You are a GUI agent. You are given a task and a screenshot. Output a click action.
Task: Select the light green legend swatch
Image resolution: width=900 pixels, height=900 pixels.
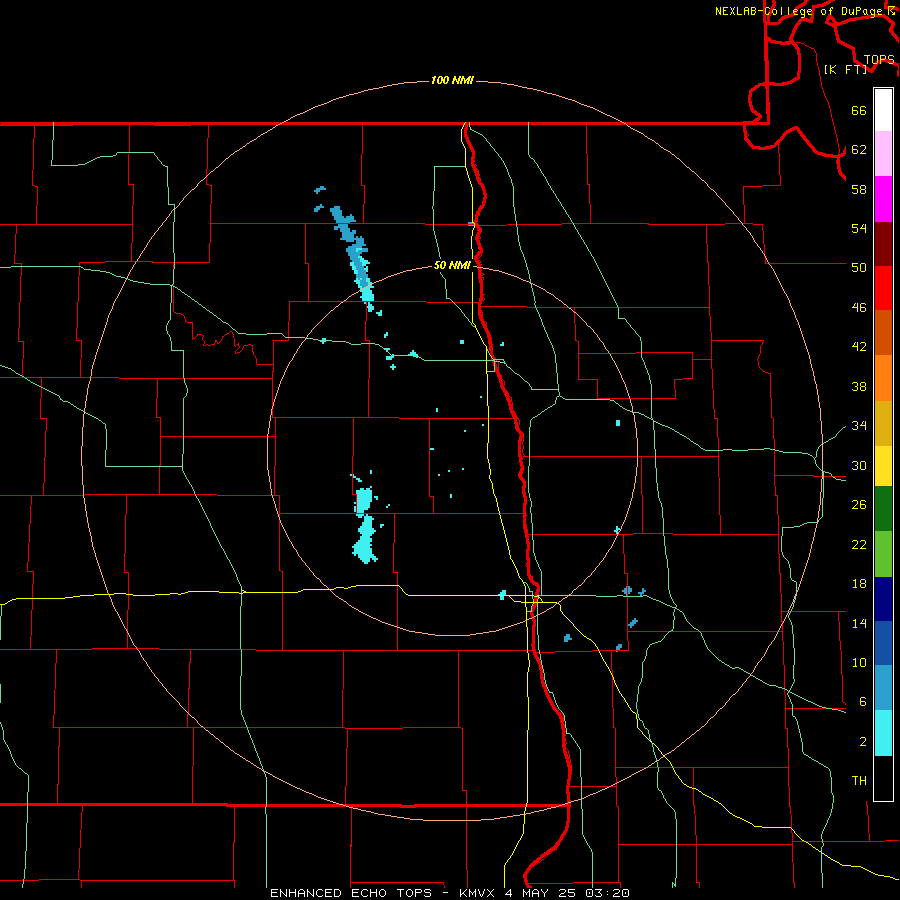(883, 554)
